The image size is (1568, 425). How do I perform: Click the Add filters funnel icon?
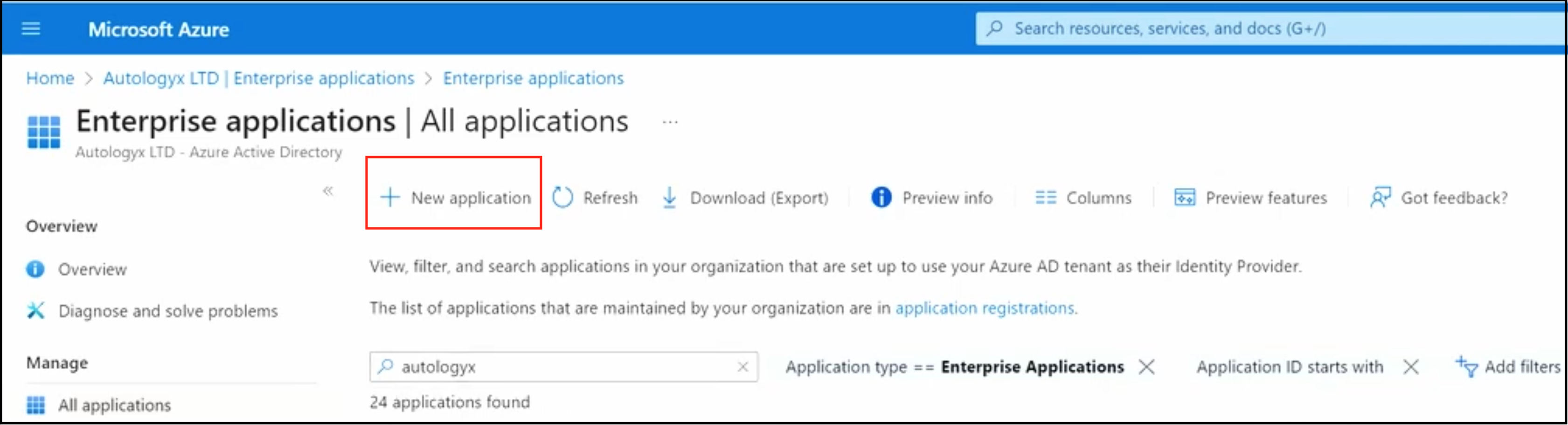tap(1466, 367)
